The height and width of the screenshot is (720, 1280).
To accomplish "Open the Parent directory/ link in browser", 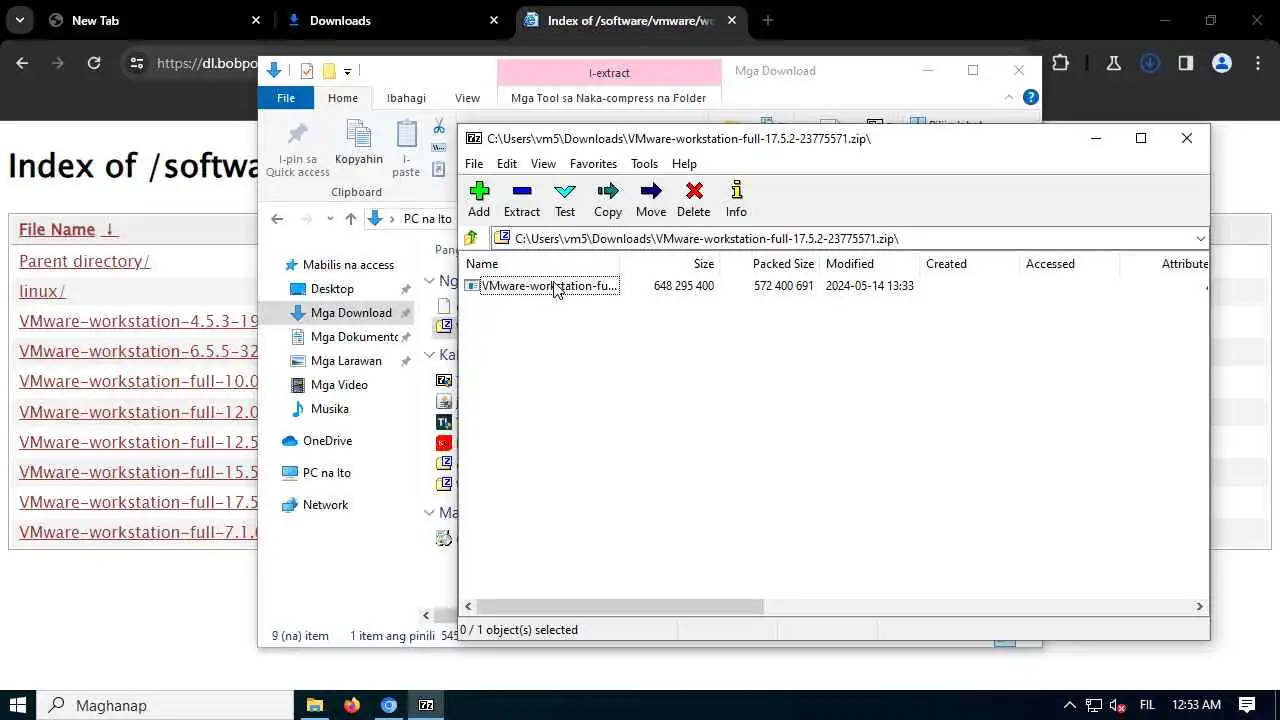I will point(84,261).
